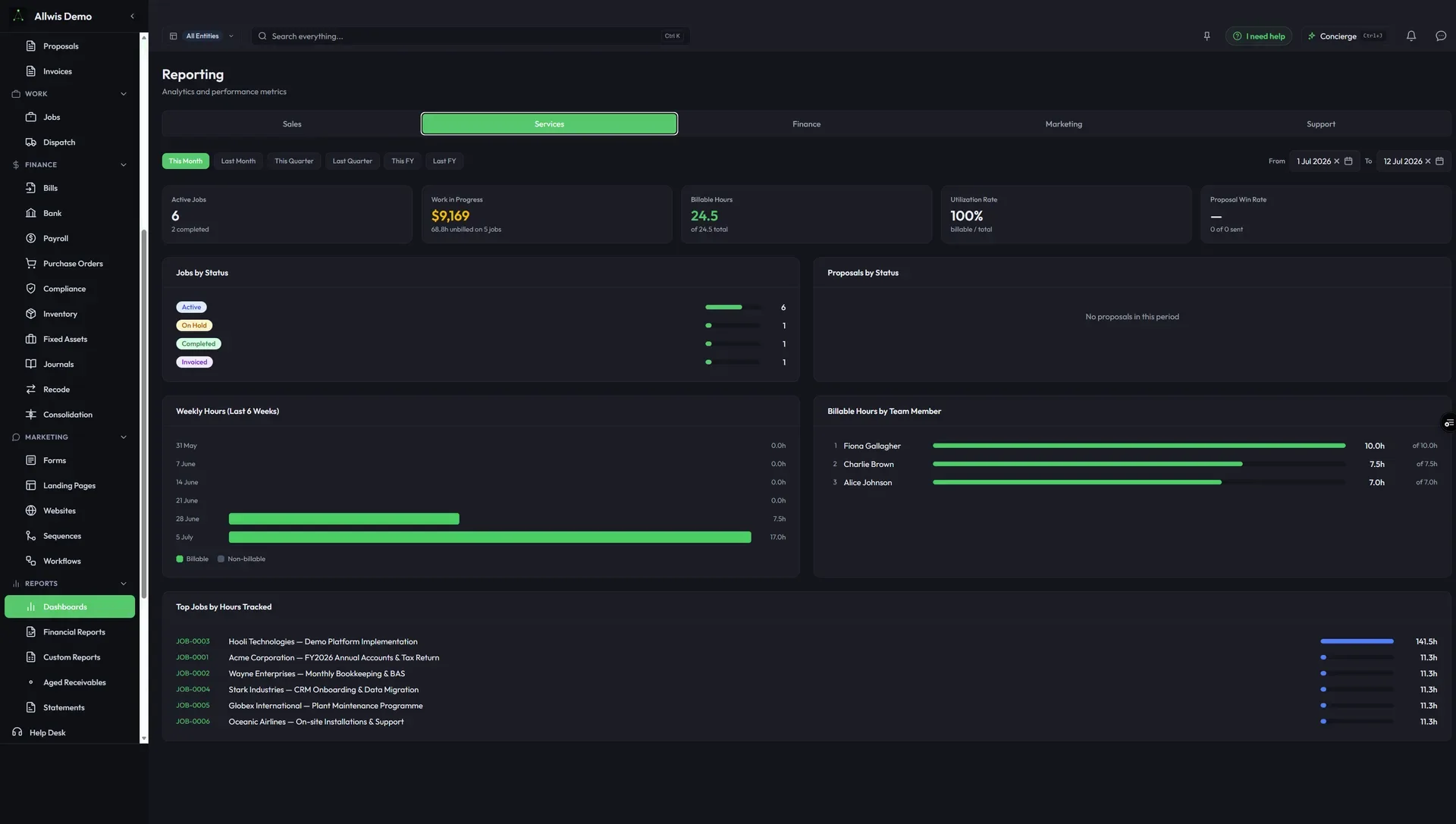The width and height of the screenshot is (1456, 824).
Task: Open notifications bell icon
Action: pyautogui.click(x=1411, y=36)
